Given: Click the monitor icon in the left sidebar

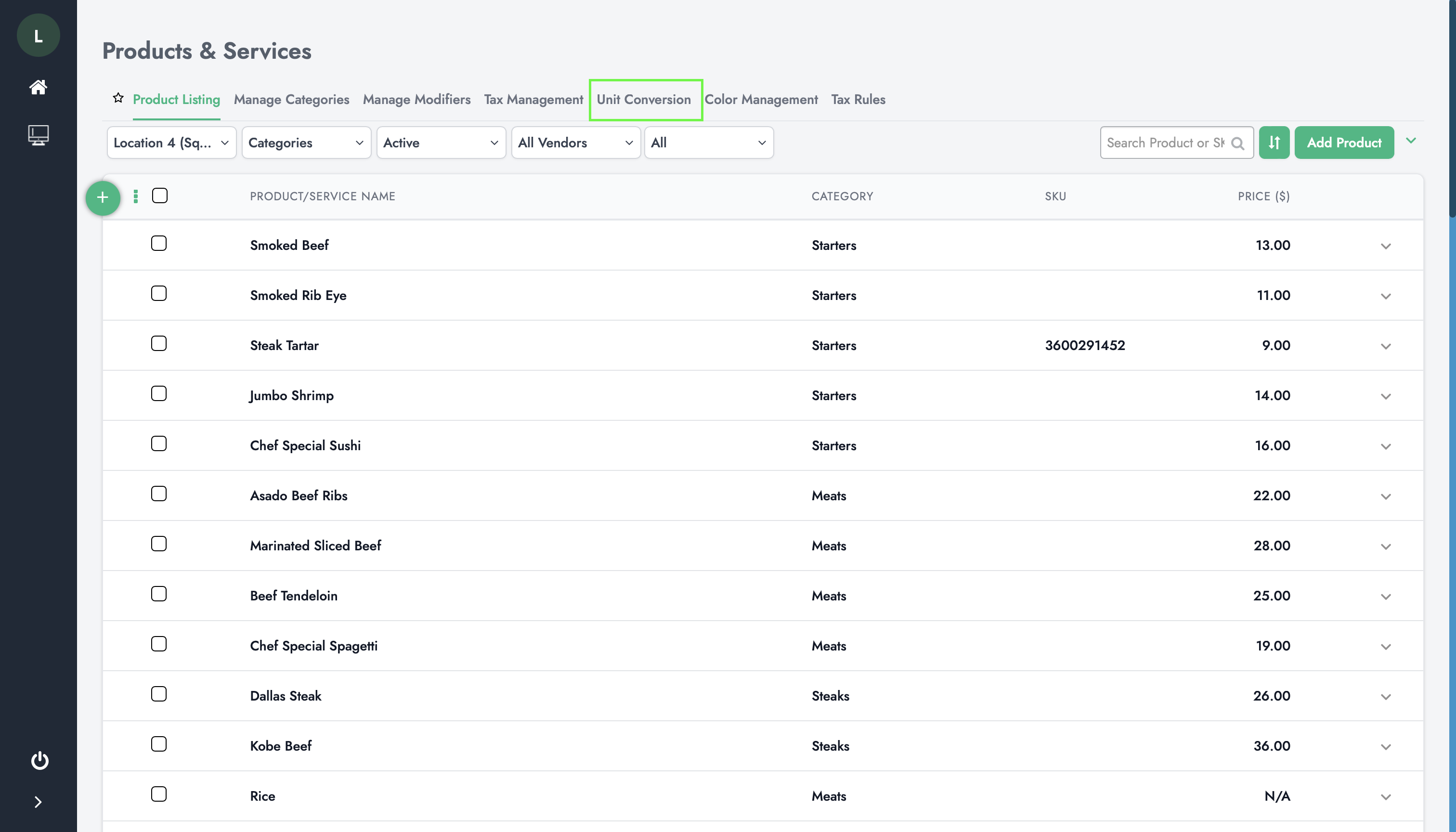Looking at the screenshot, I should click(38, 134).
